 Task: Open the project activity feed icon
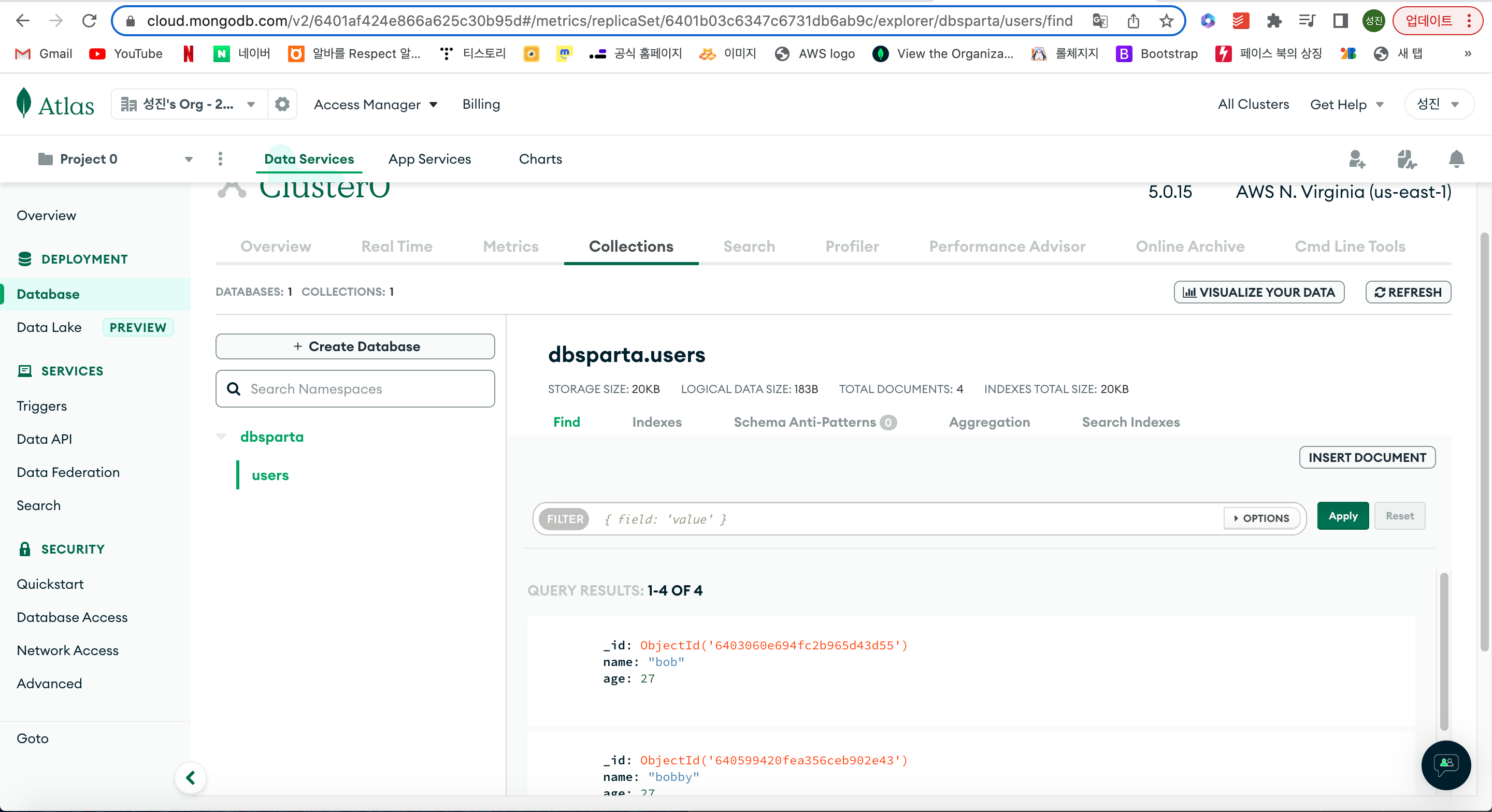tap(1407, 158)
